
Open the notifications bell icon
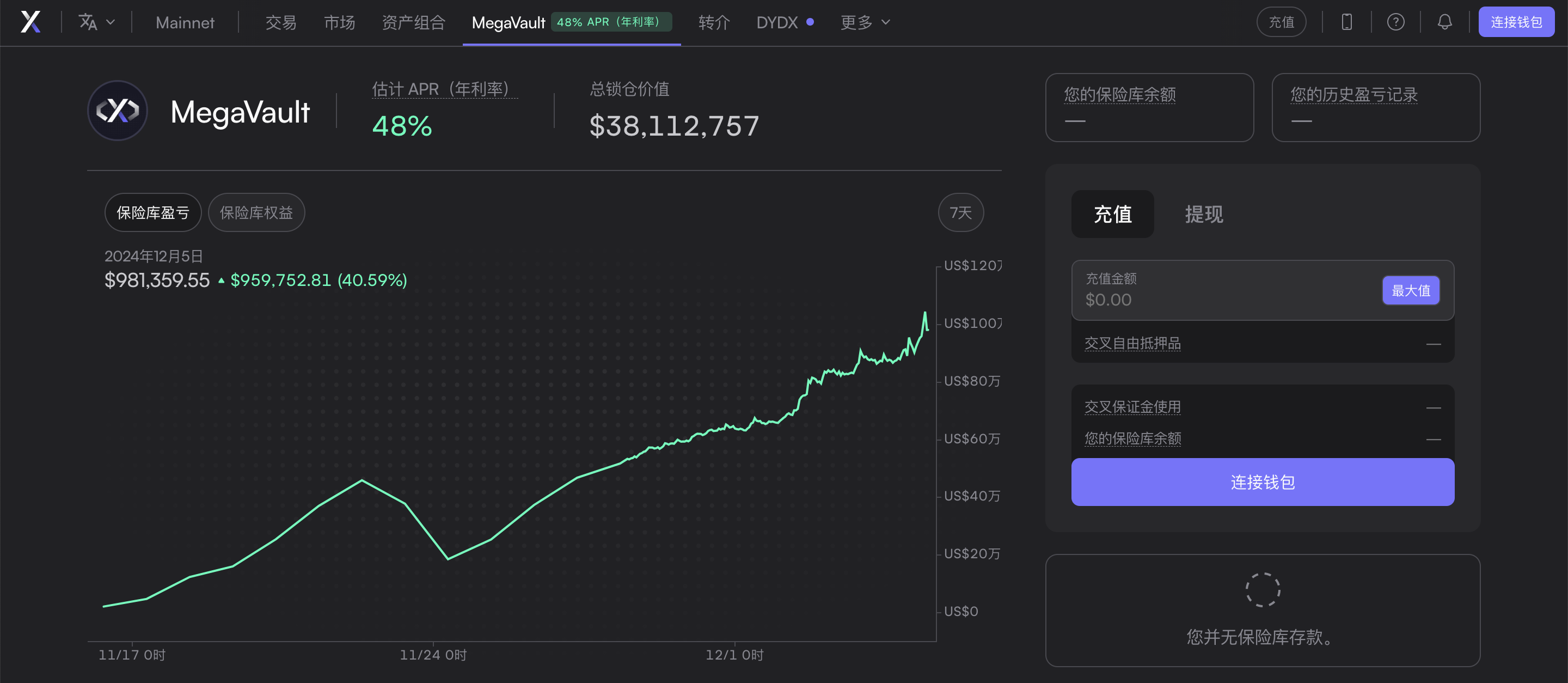(1444, 22)
